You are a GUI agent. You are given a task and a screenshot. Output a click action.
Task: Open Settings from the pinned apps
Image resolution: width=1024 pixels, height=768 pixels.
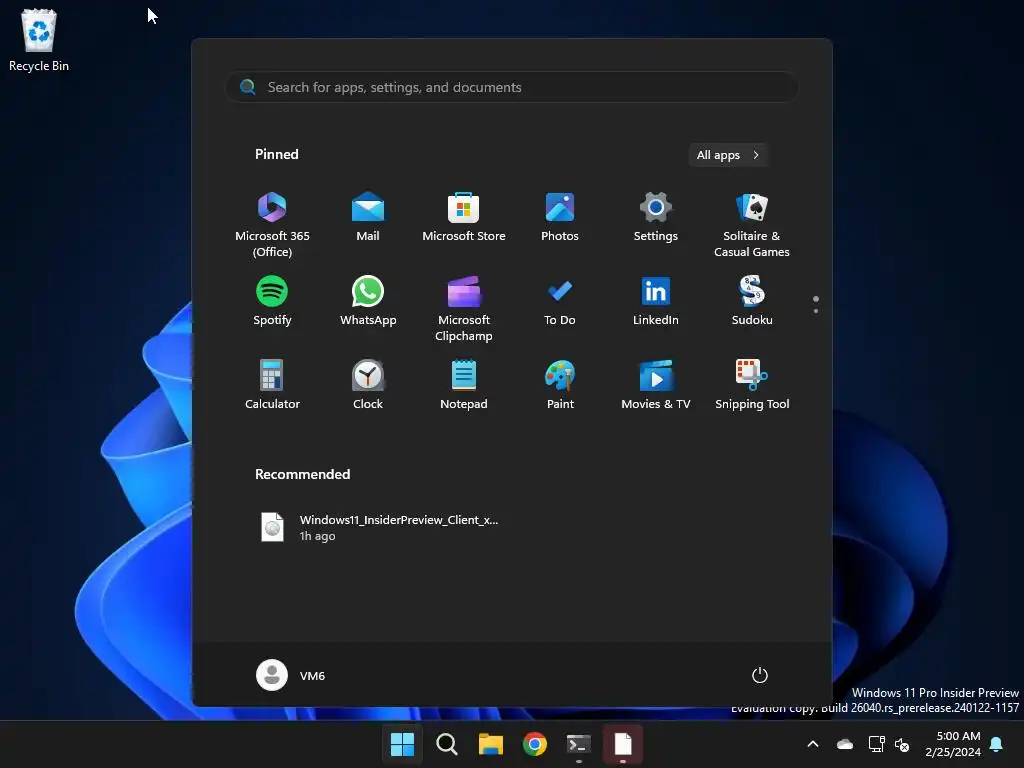coord(656,218)
